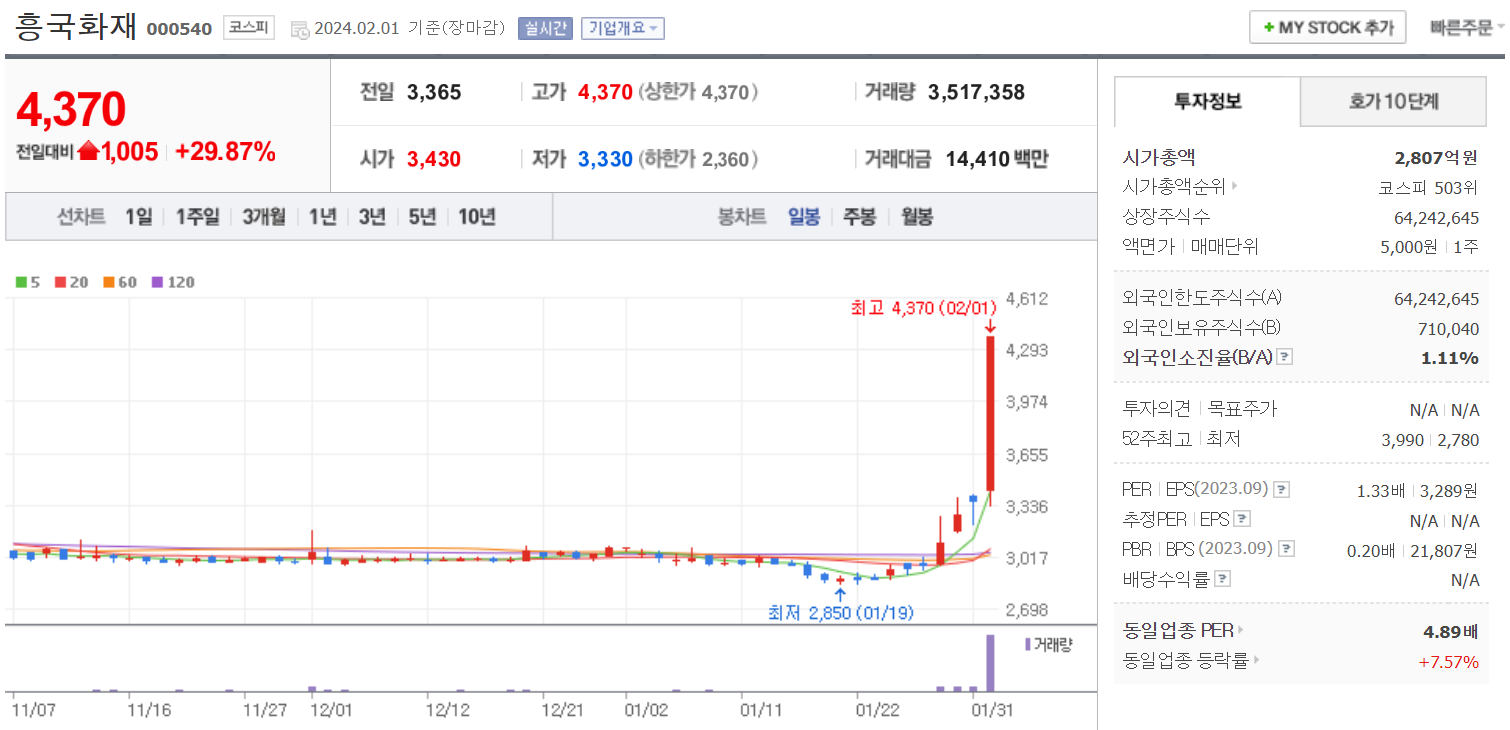Image resolution: width=1510 pixels, height=730 pixels.
Task: Click the 저가 price 3,330
Action: [605, 158]
